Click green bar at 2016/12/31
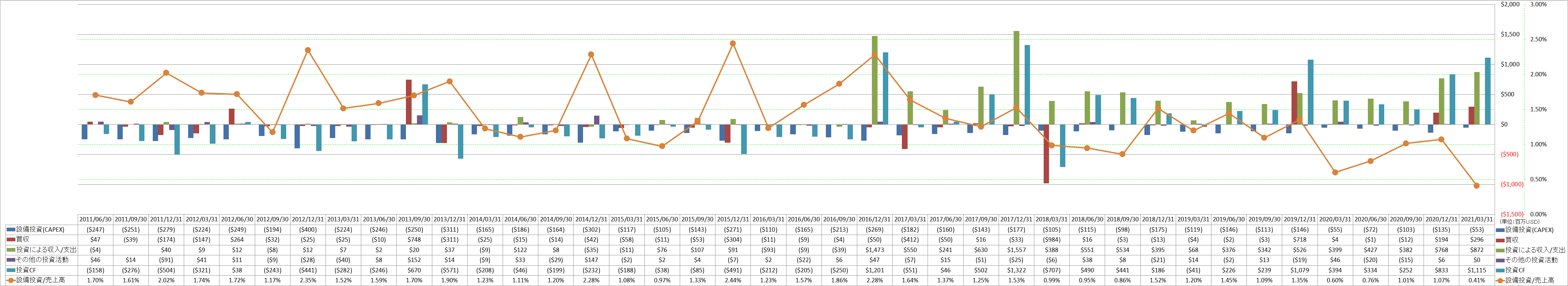The image size is (1568, 286). tap(875, 80)
